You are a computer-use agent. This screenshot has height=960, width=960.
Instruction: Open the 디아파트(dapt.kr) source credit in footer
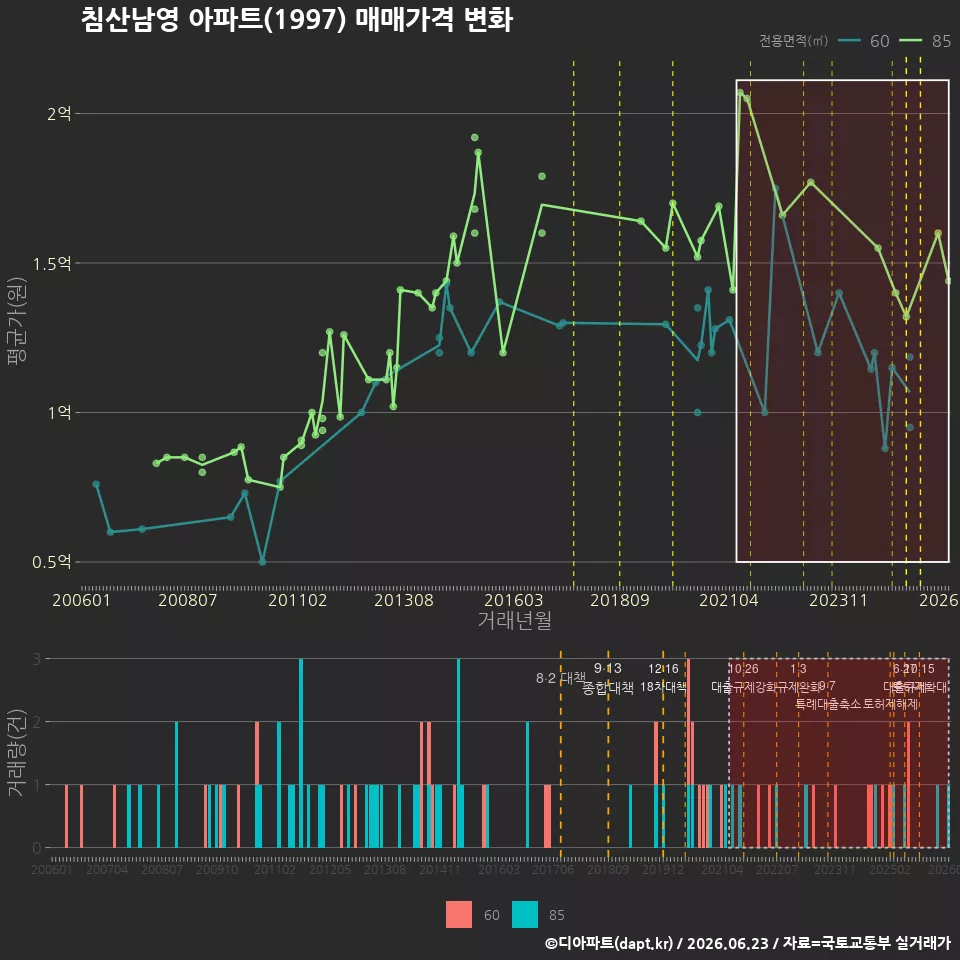click(x=609, y=943)
